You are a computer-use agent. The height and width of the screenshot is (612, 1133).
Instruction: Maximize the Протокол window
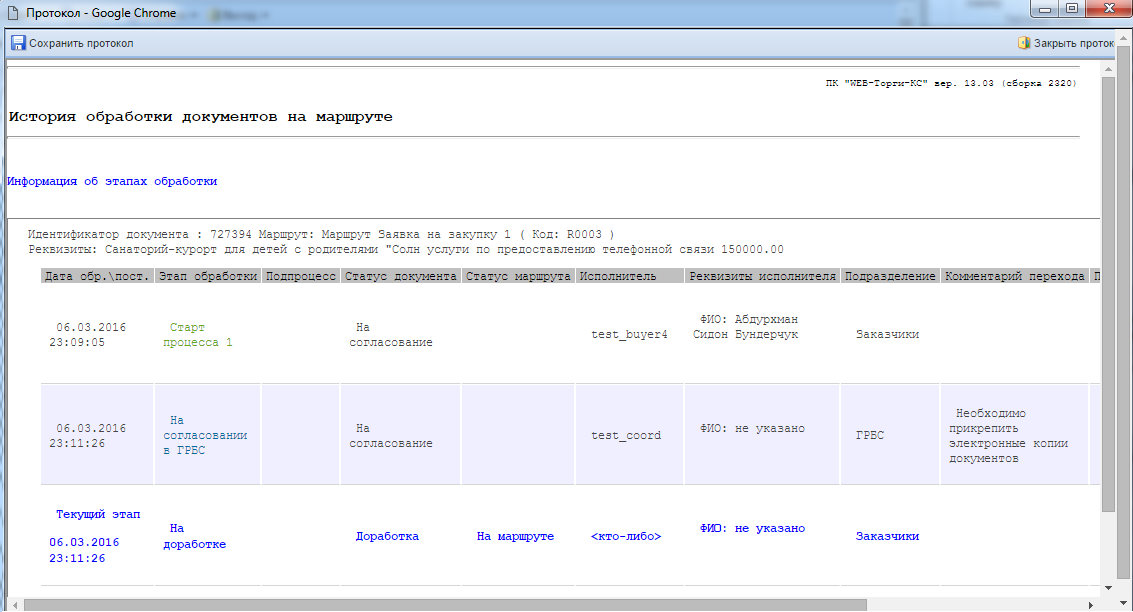pos(1071,10)
